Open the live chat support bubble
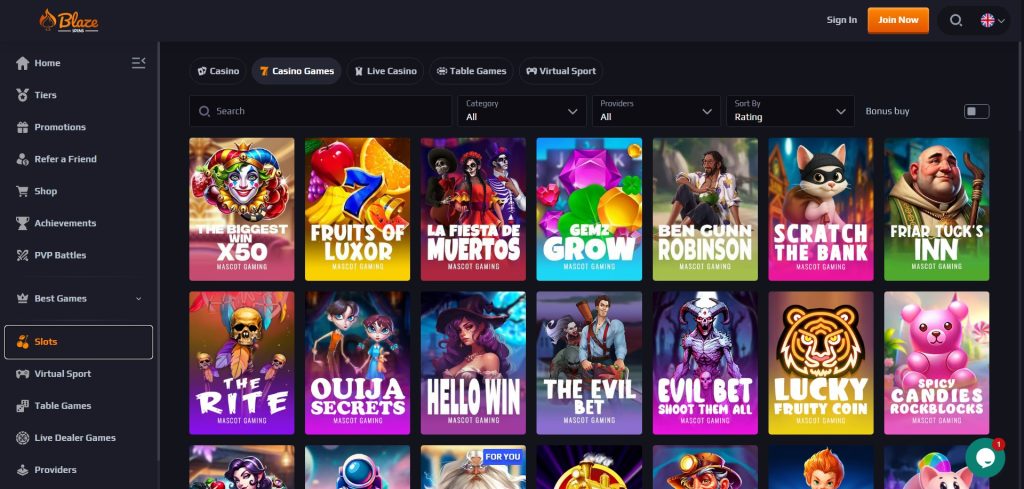 pos(985,457)
